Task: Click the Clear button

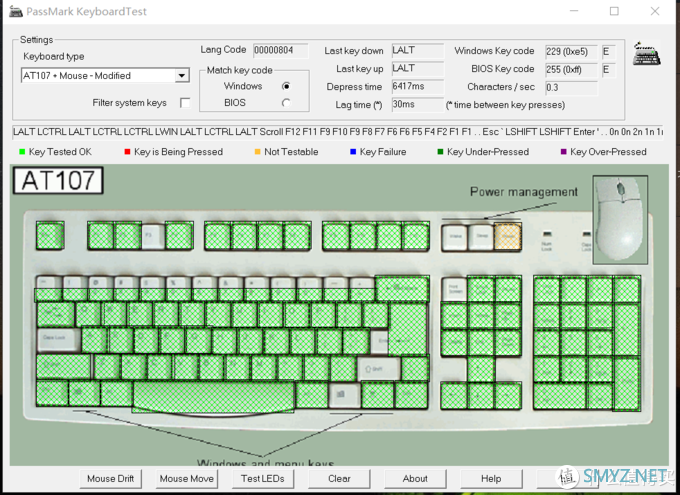Action: [x=339, y=479]
